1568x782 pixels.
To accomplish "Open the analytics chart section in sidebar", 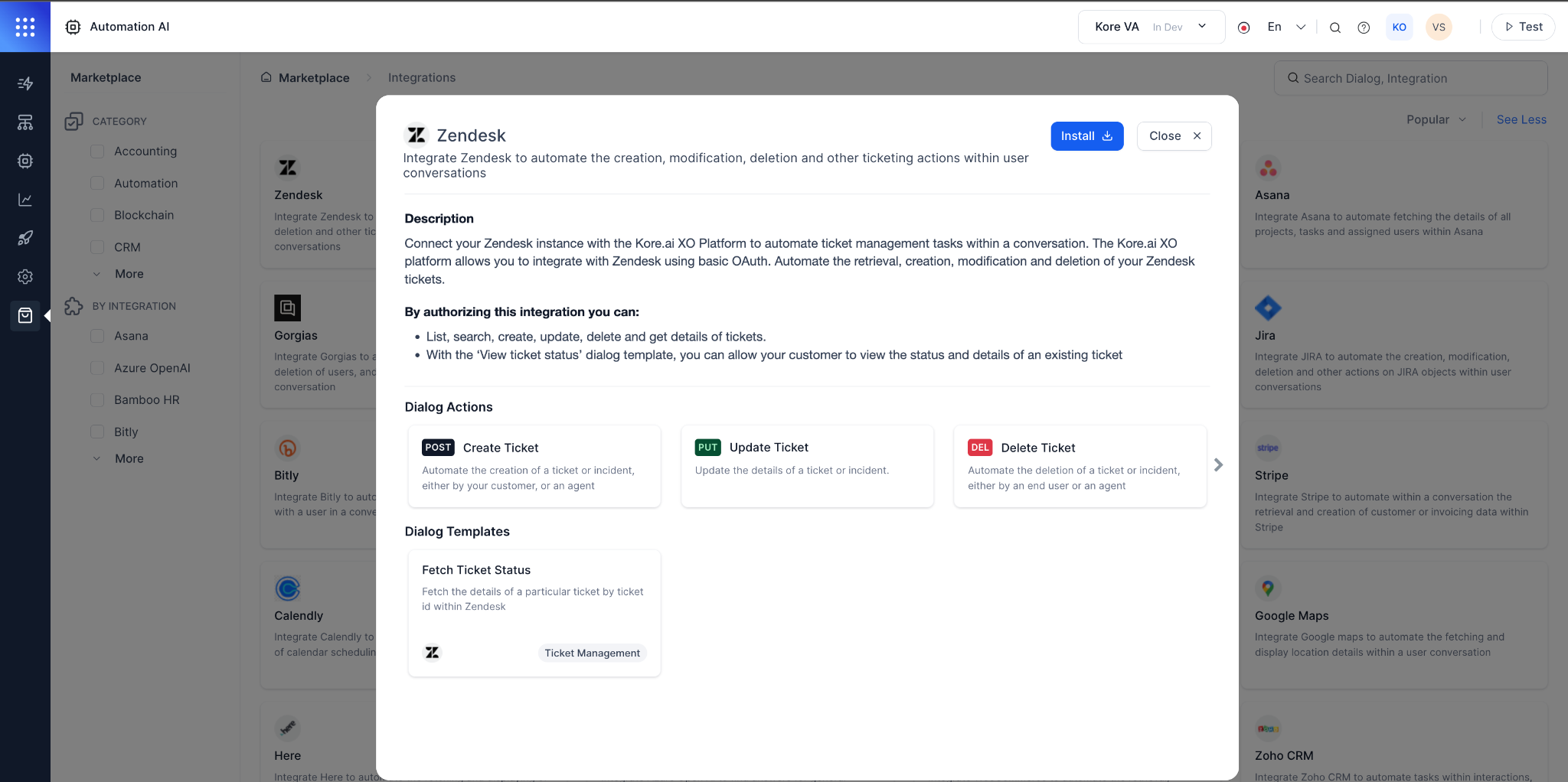I will (x=25, y=200).
